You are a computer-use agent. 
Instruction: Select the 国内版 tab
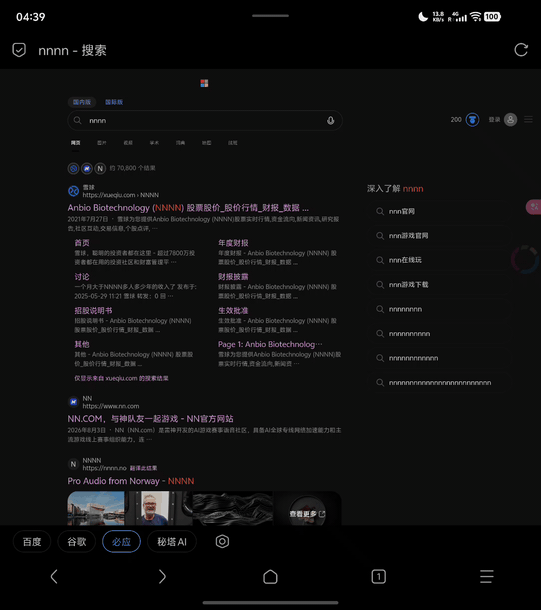tap(82, 102)
